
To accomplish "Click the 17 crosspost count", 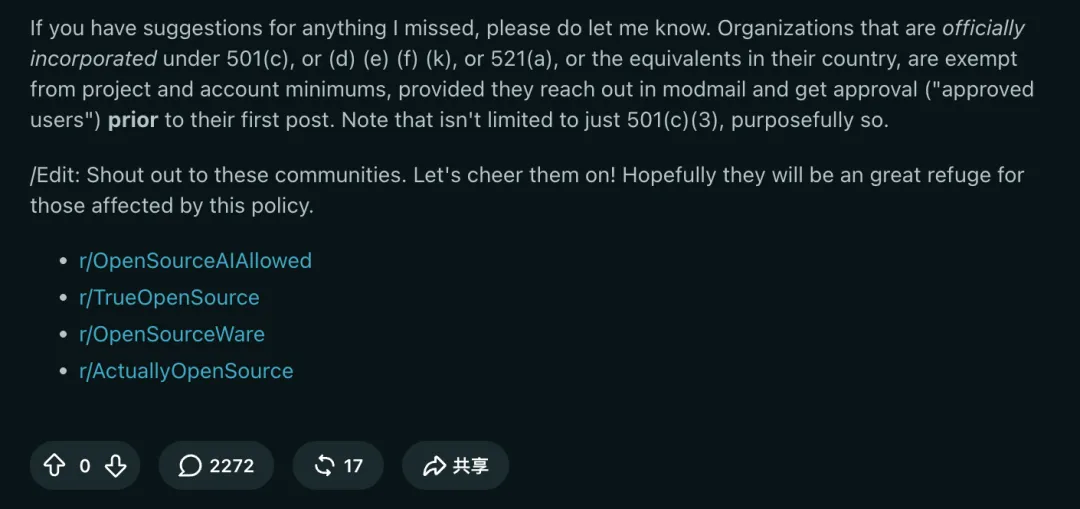I will [353, 466].
